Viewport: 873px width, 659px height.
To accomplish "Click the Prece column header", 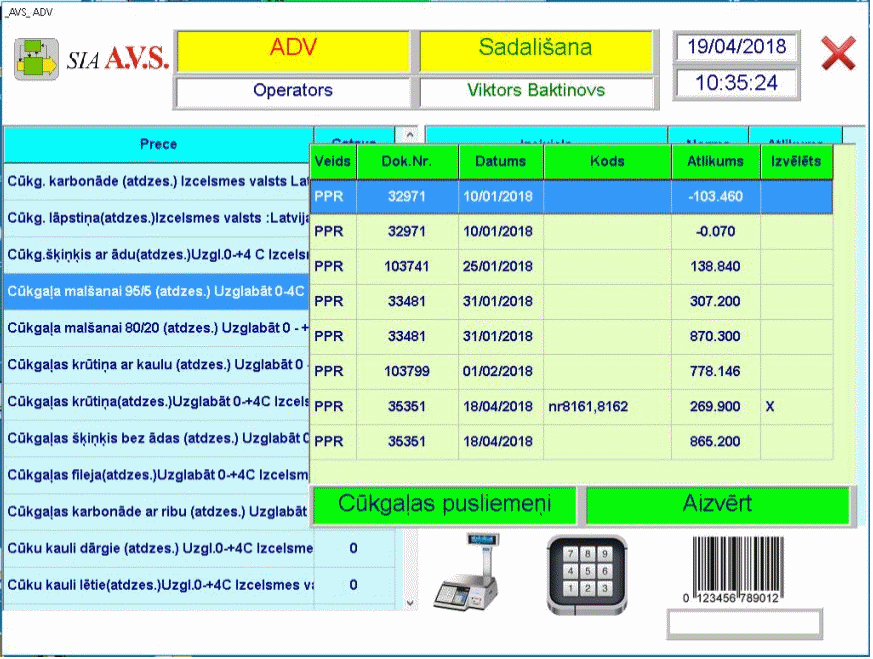I will tap(159, 145).
